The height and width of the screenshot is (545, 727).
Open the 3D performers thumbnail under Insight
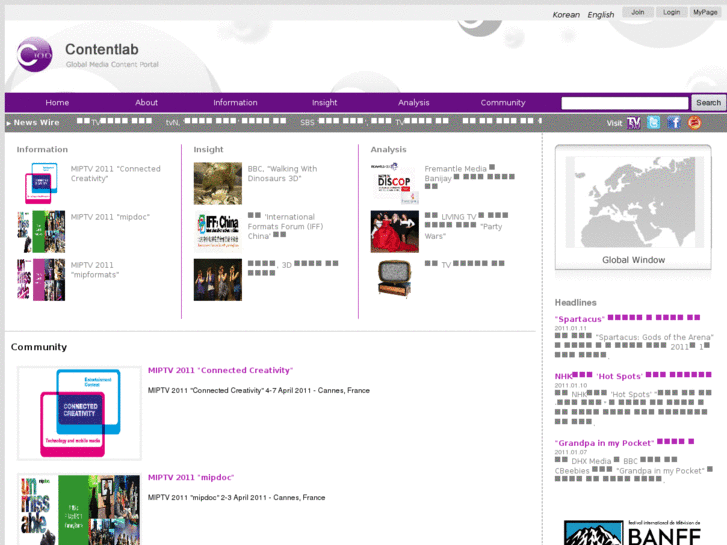pyautogui.click(x=217, y=280)
